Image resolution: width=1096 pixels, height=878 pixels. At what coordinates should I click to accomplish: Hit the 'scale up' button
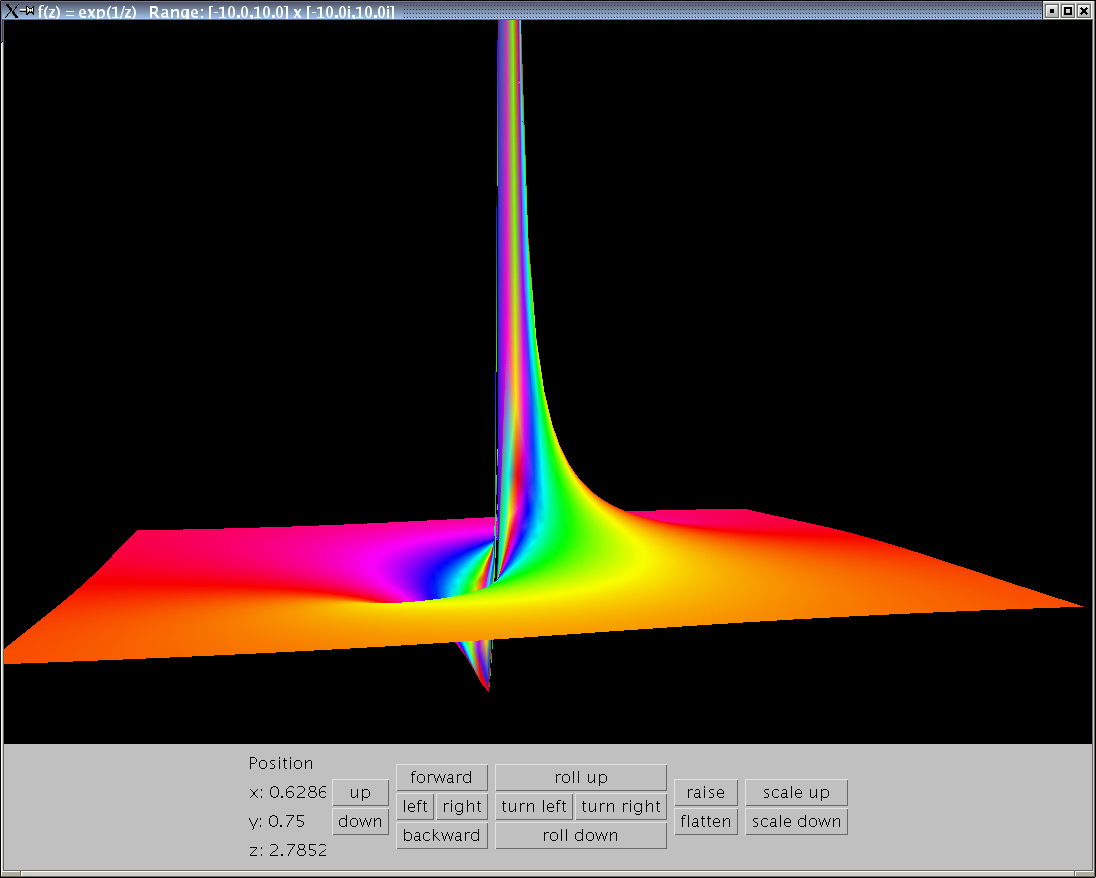(x=796, y=792)
